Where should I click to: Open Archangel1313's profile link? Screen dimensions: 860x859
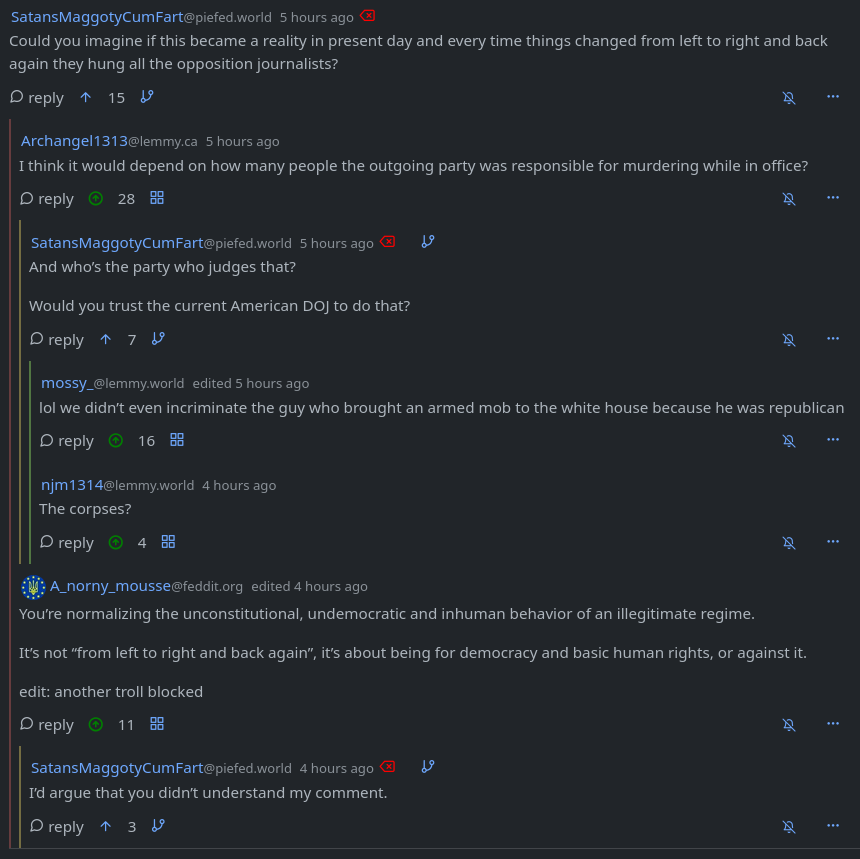tap(74, 141)
